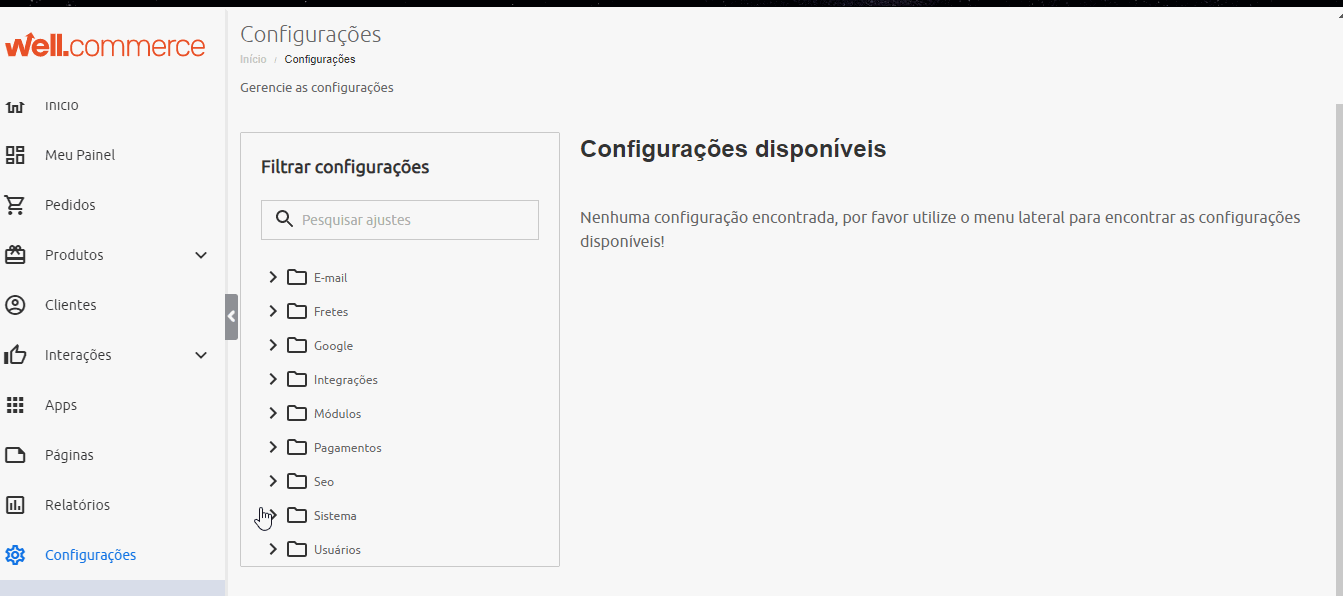The width and height of the screenshot is (1343, 596).
Task: Expand the Seo tree node arrow
Action: click(x=273, y=481)
